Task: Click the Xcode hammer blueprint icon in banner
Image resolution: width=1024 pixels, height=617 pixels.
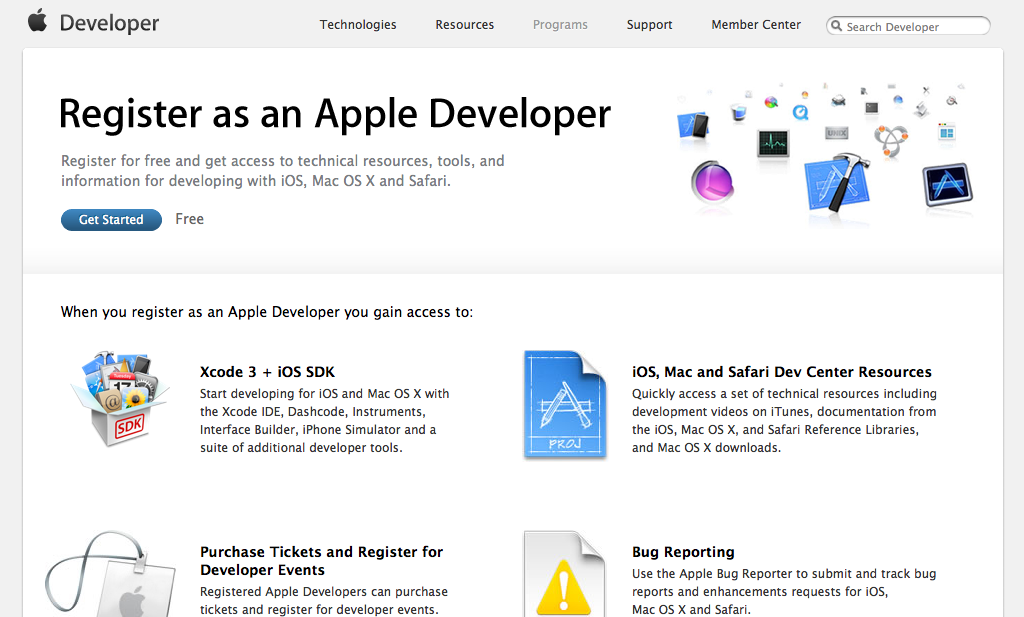Action: click(837, 183)
